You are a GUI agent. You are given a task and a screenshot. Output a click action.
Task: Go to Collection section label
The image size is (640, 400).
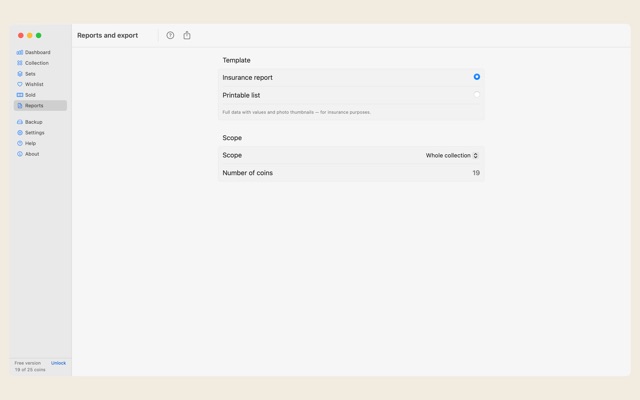coord(37,63)
